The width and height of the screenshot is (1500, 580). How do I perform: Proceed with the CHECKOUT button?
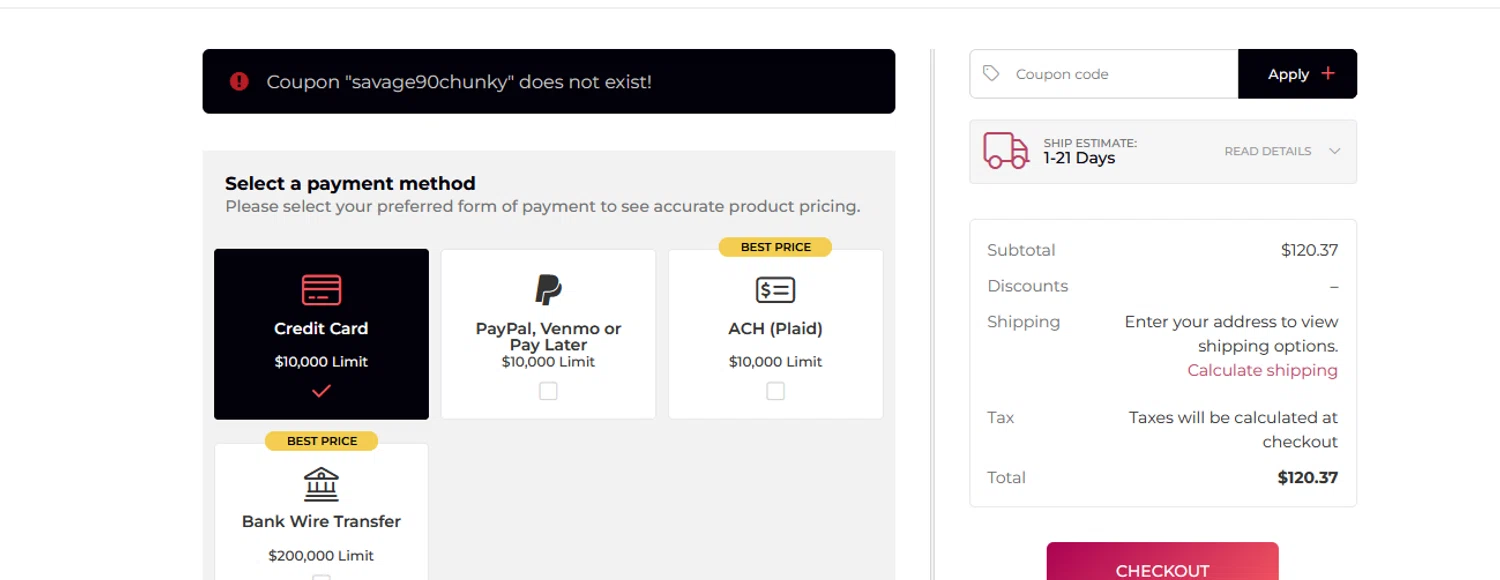(x=1162, y=561)
